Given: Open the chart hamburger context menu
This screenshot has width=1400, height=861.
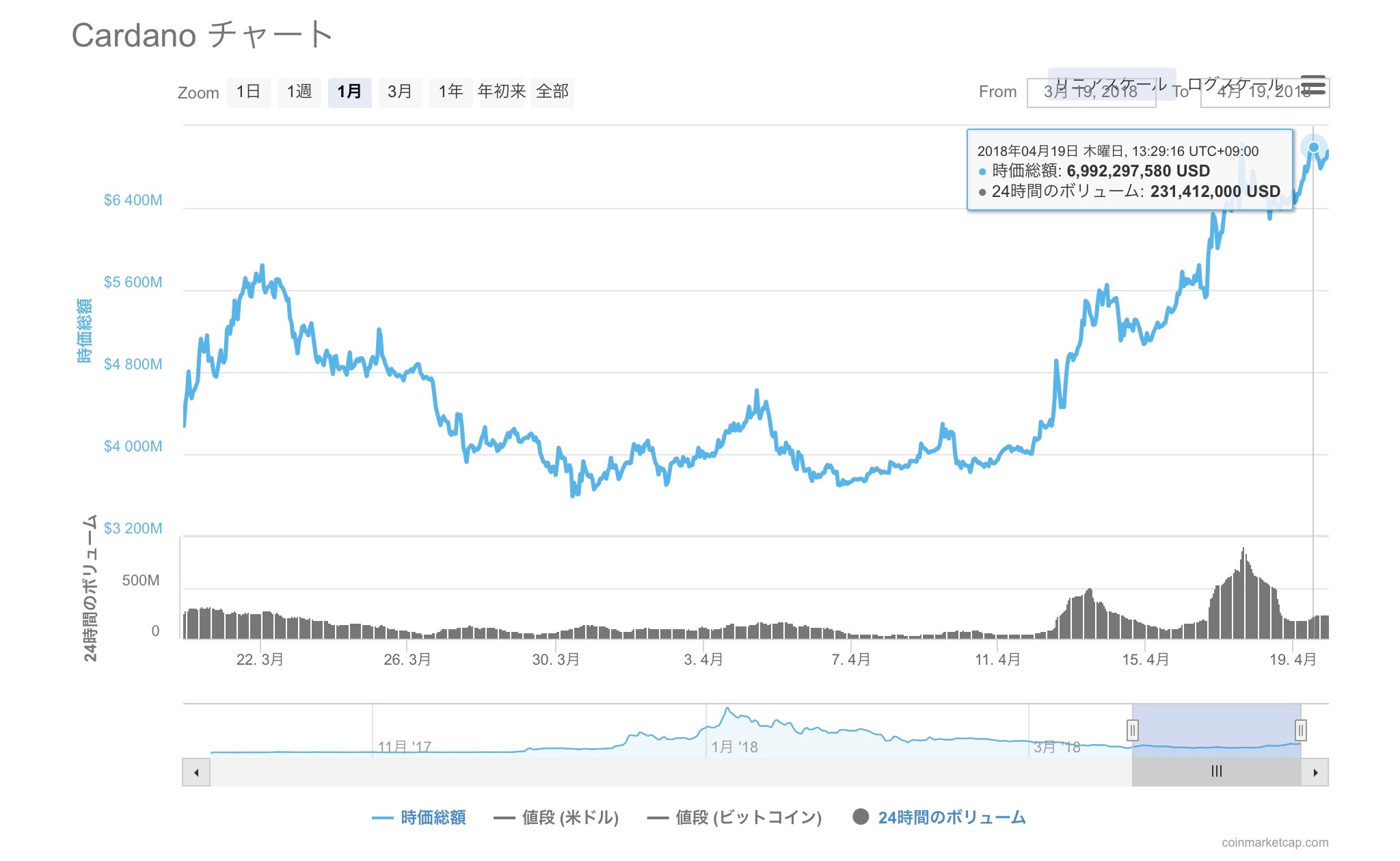Looking at the screenshot, I should pos(1313,85).
